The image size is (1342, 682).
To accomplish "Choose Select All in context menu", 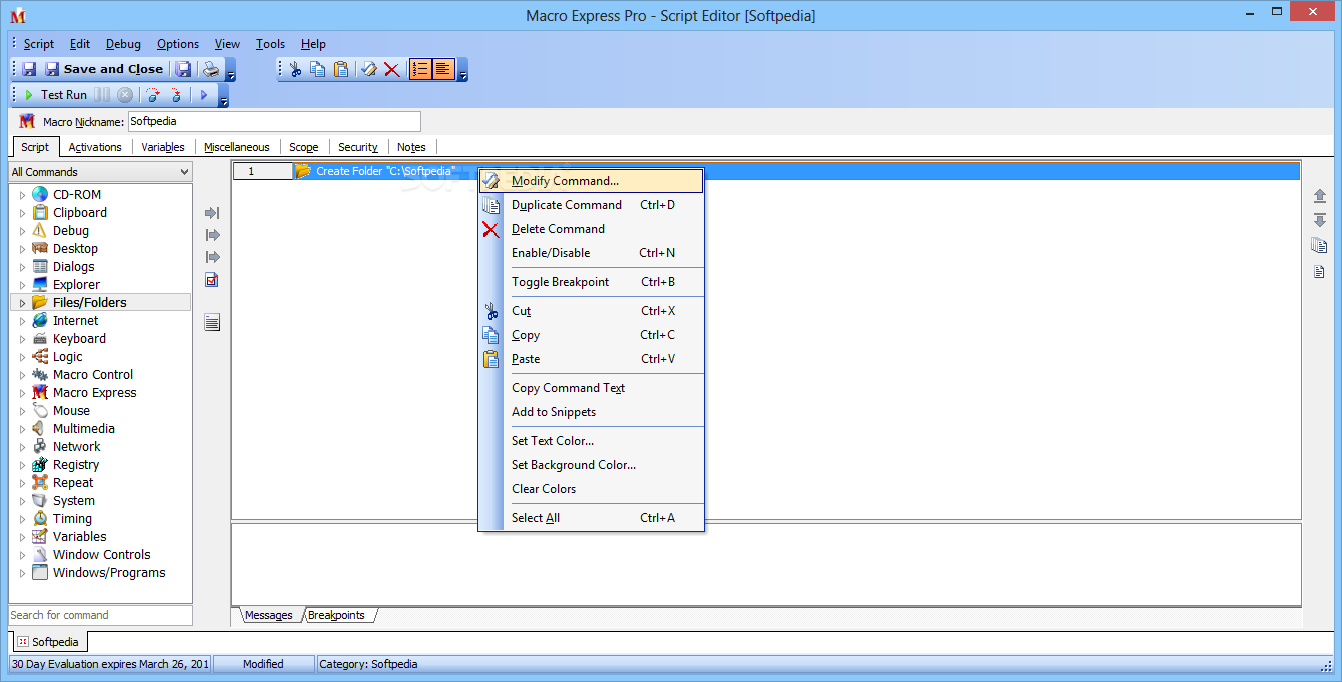I will coord(591,518).
